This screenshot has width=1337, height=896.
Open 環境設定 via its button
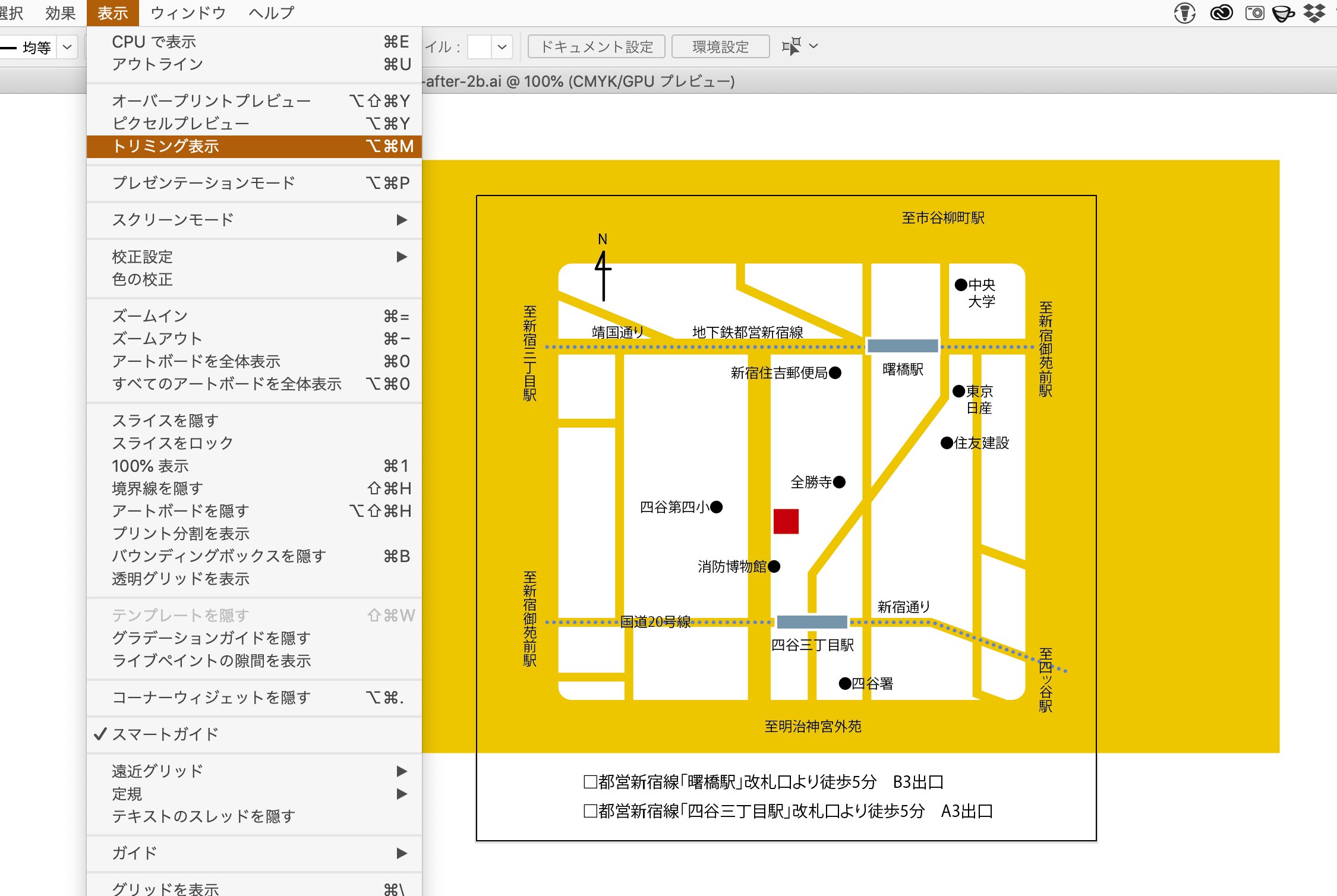click(x=720, y=46)
